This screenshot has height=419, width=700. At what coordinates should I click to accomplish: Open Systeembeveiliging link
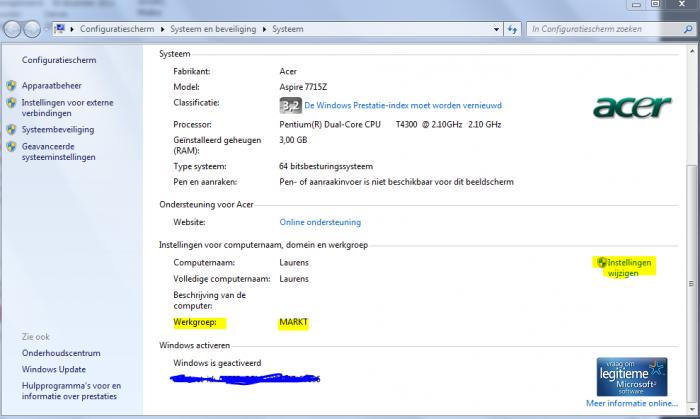point(58,129)
